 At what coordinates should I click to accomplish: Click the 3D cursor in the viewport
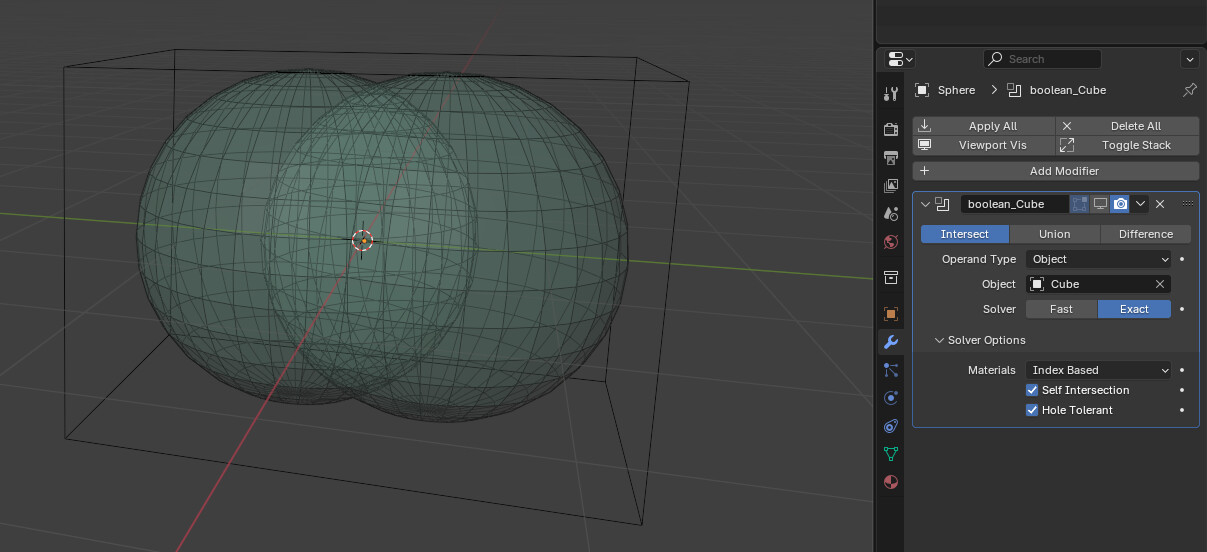pyautogui.click(x=363, y=240)
